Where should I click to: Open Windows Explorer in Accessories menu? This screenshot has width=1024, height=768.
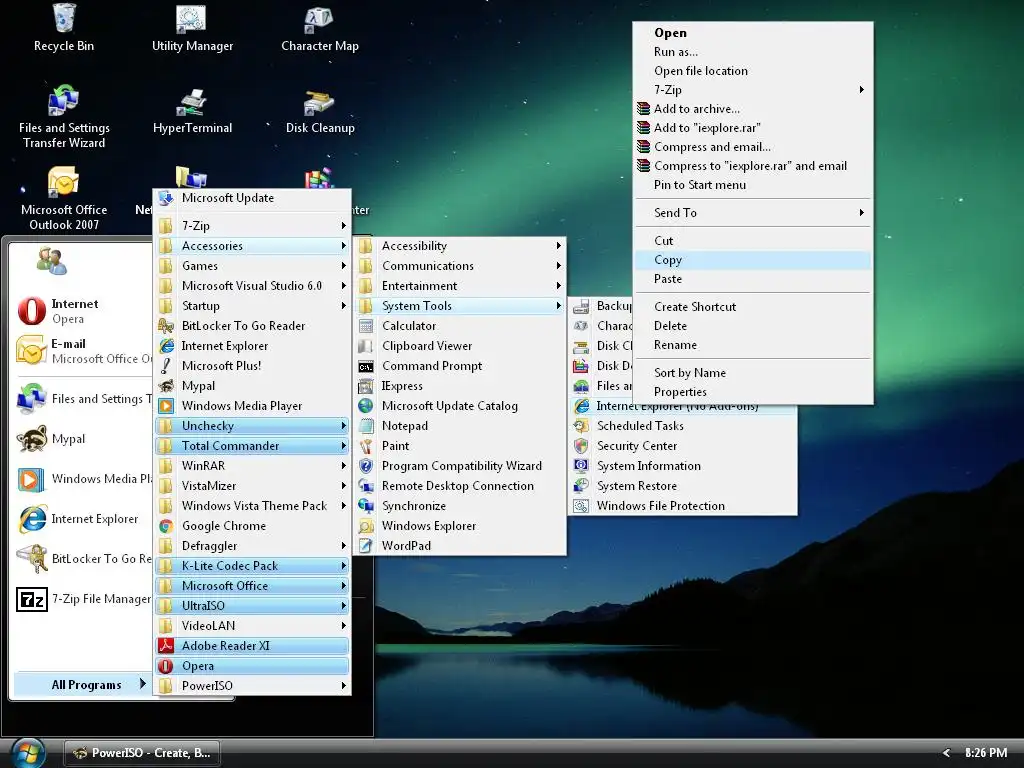[460, 526]
